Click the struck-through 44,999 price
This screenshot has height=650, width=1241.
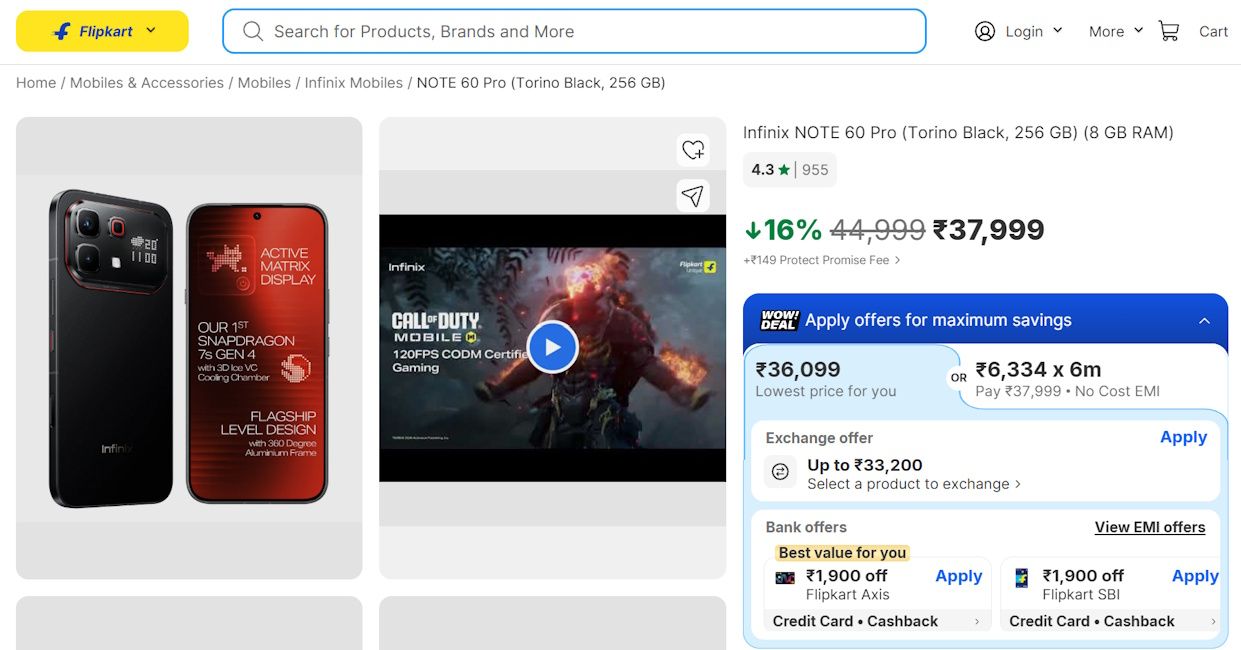(877, 230)
